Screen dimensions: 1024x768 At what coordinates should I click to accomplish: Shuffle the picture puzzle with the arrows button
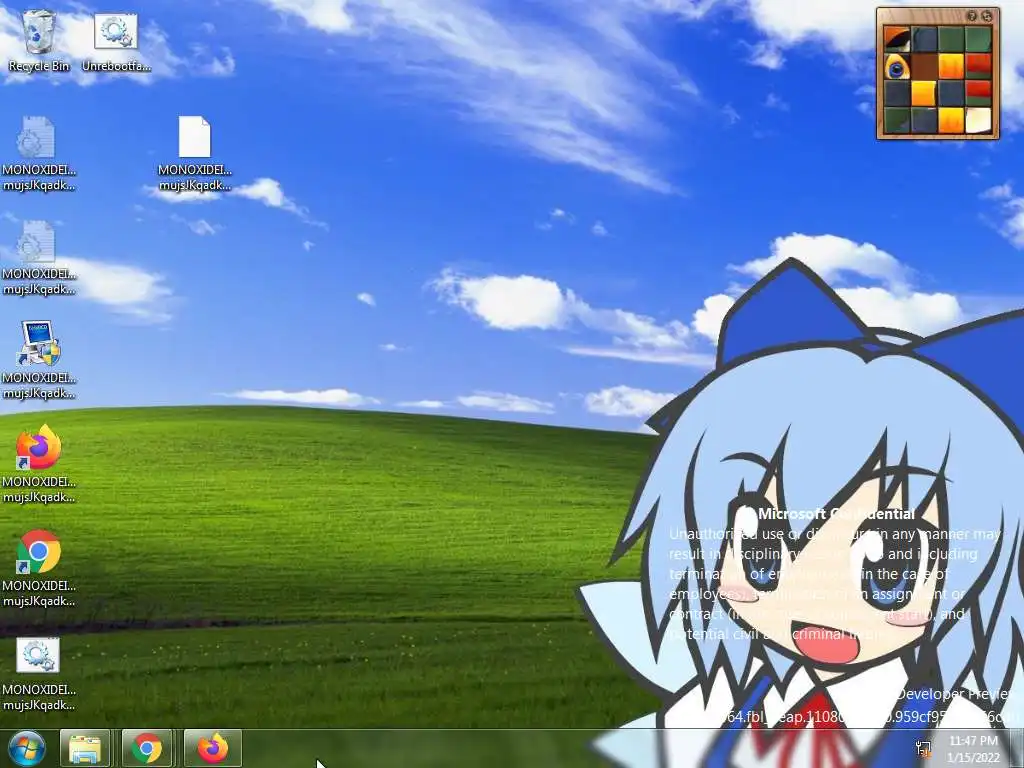[x=987, y=16]
